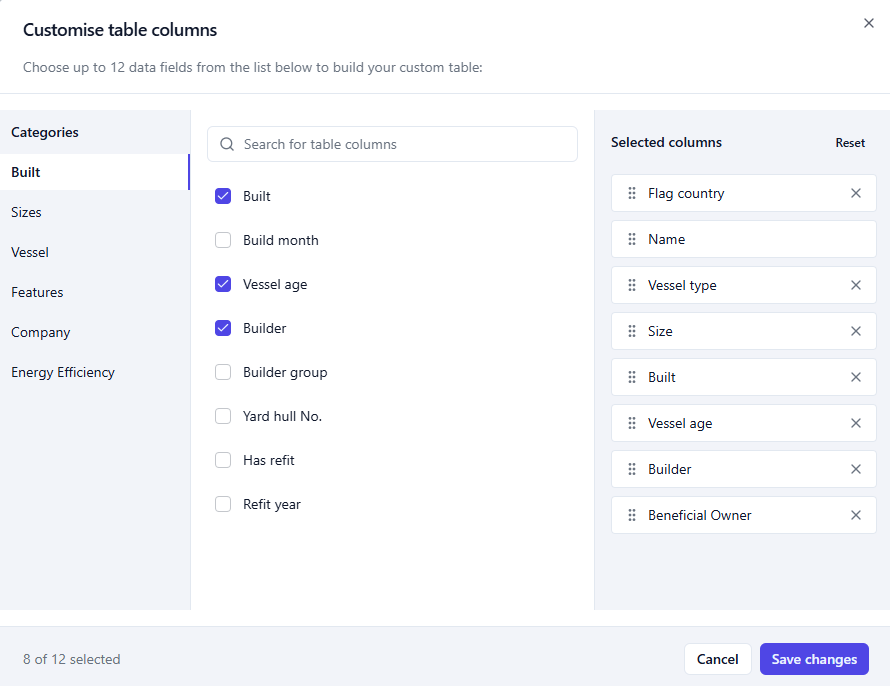Click the drag handle for Vessel age
The width and height of the screenshot is (890, 686).
632,423
